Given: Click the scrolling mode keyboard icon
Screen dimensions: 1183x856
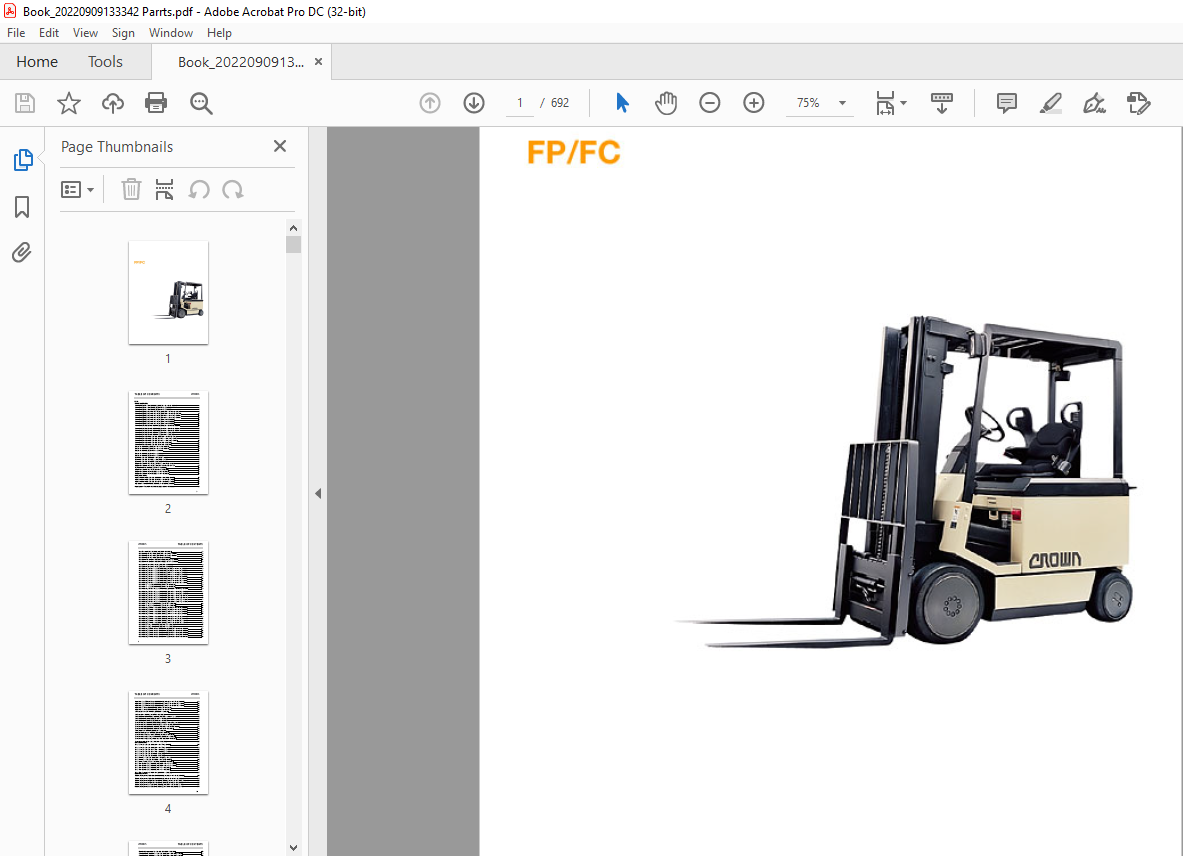Looking at the screenshot, I should point(942,103).
